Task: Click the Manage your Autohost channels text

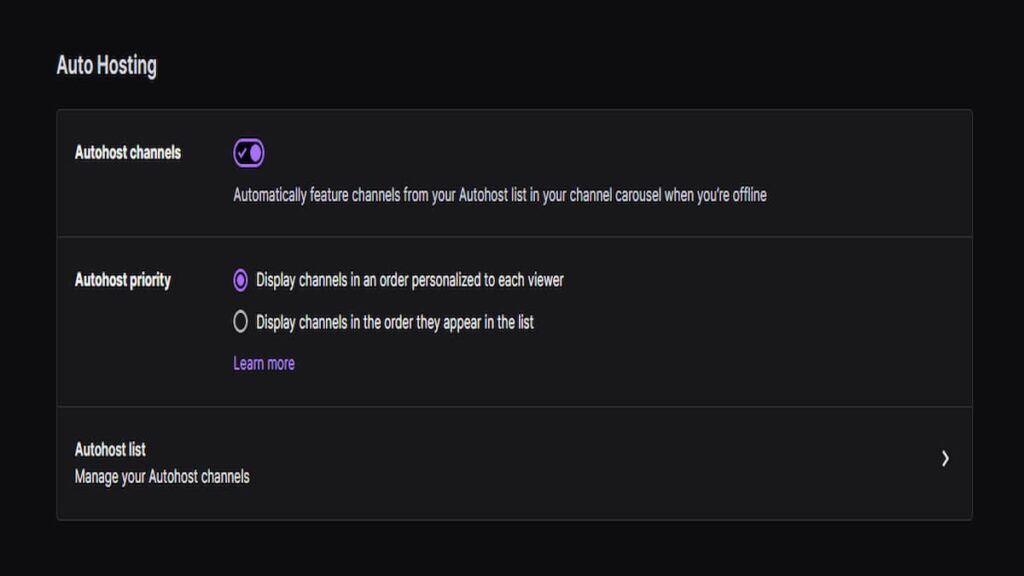Action: [x=162, y=477]
